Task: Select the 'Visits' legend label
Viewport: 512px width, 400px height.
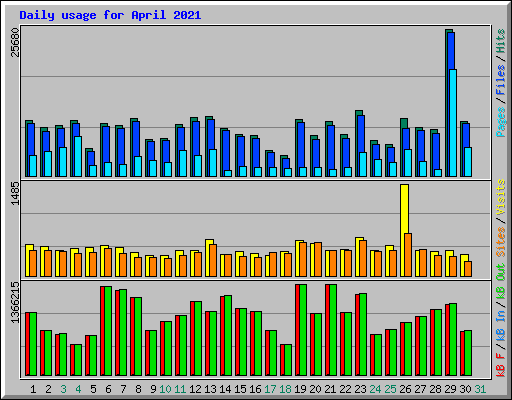Action: (501, 197)
